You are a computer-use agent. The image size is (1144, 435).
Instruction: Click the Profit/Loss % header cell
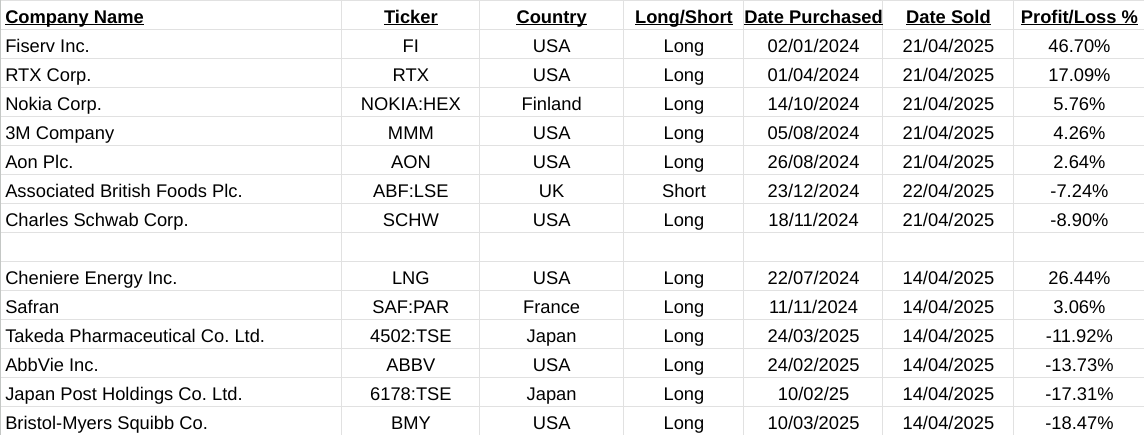pyautogui.click(x=1077, y=17)
